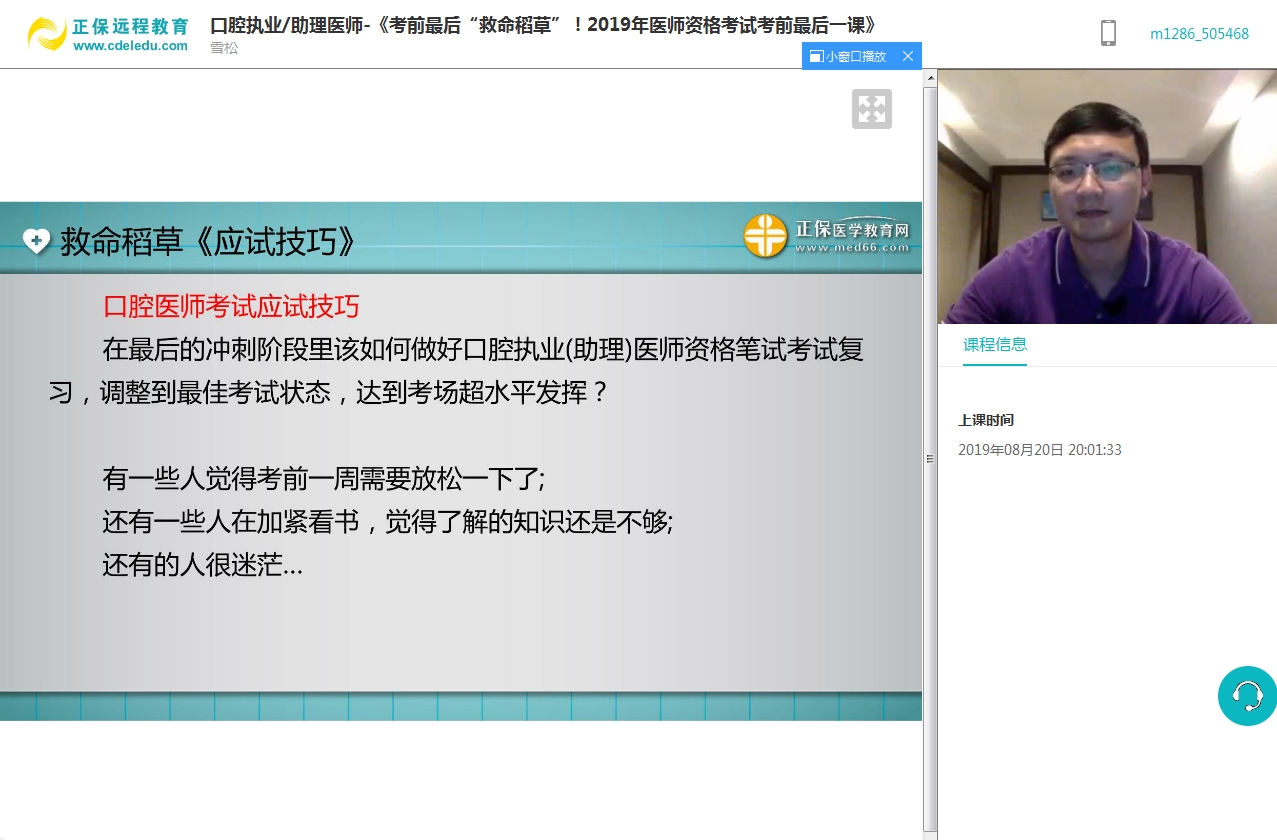The height and width of the screenshot is (840, 1277).
Task: Open customer service headset chat
Action: tap(1247, 695)
